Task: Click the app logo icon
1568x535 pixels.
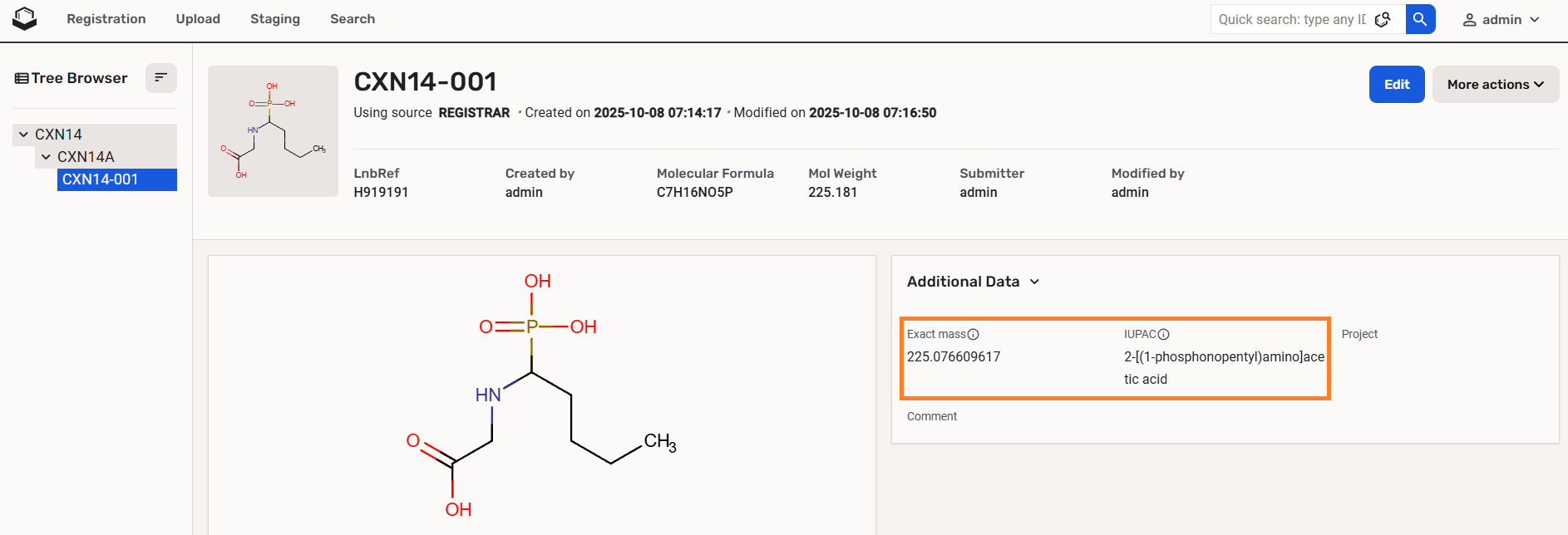Action: coord(25,18)
